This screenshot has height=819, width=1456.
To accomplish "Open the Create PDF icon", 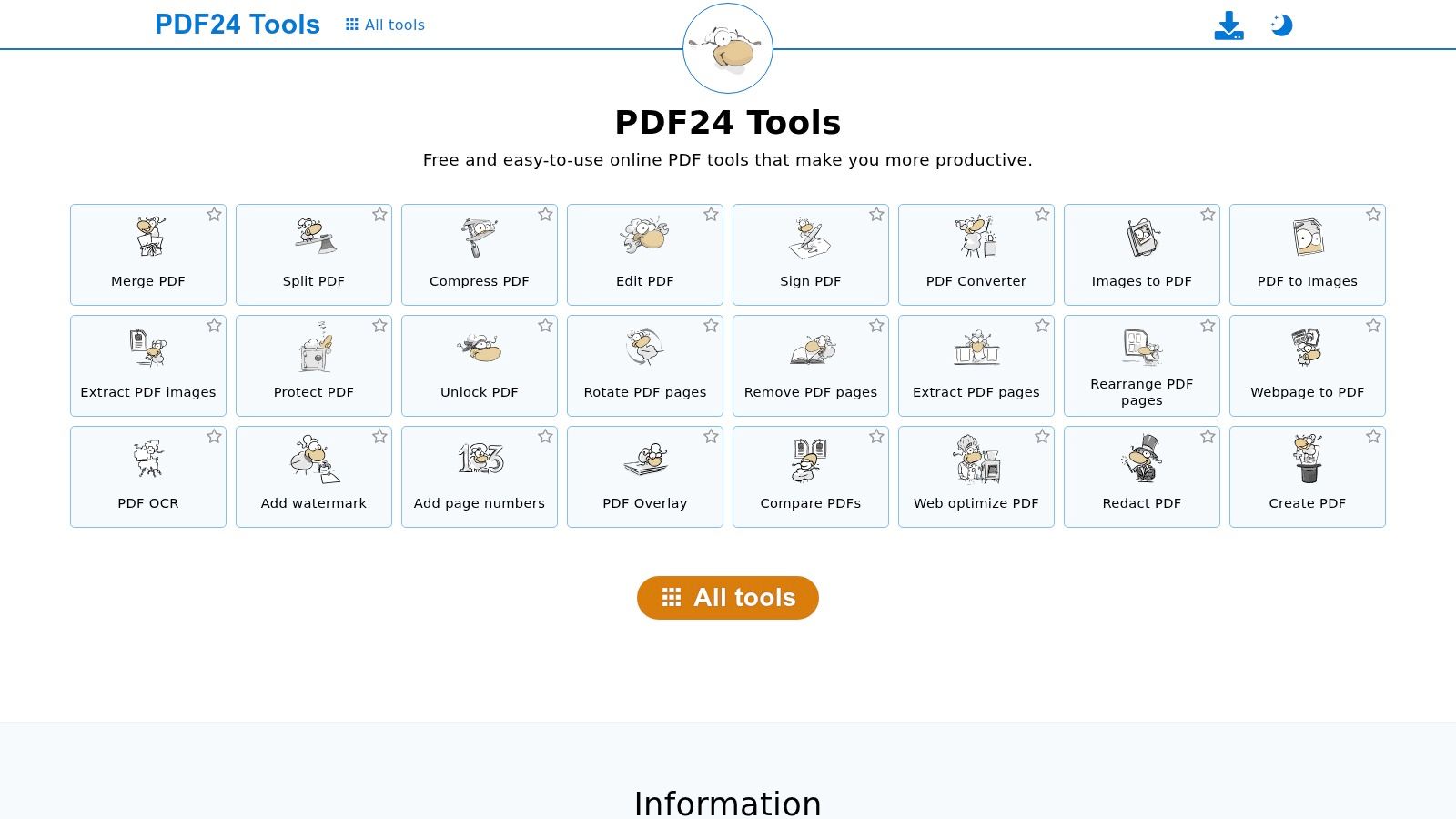I will click(x=1308, y=459).
